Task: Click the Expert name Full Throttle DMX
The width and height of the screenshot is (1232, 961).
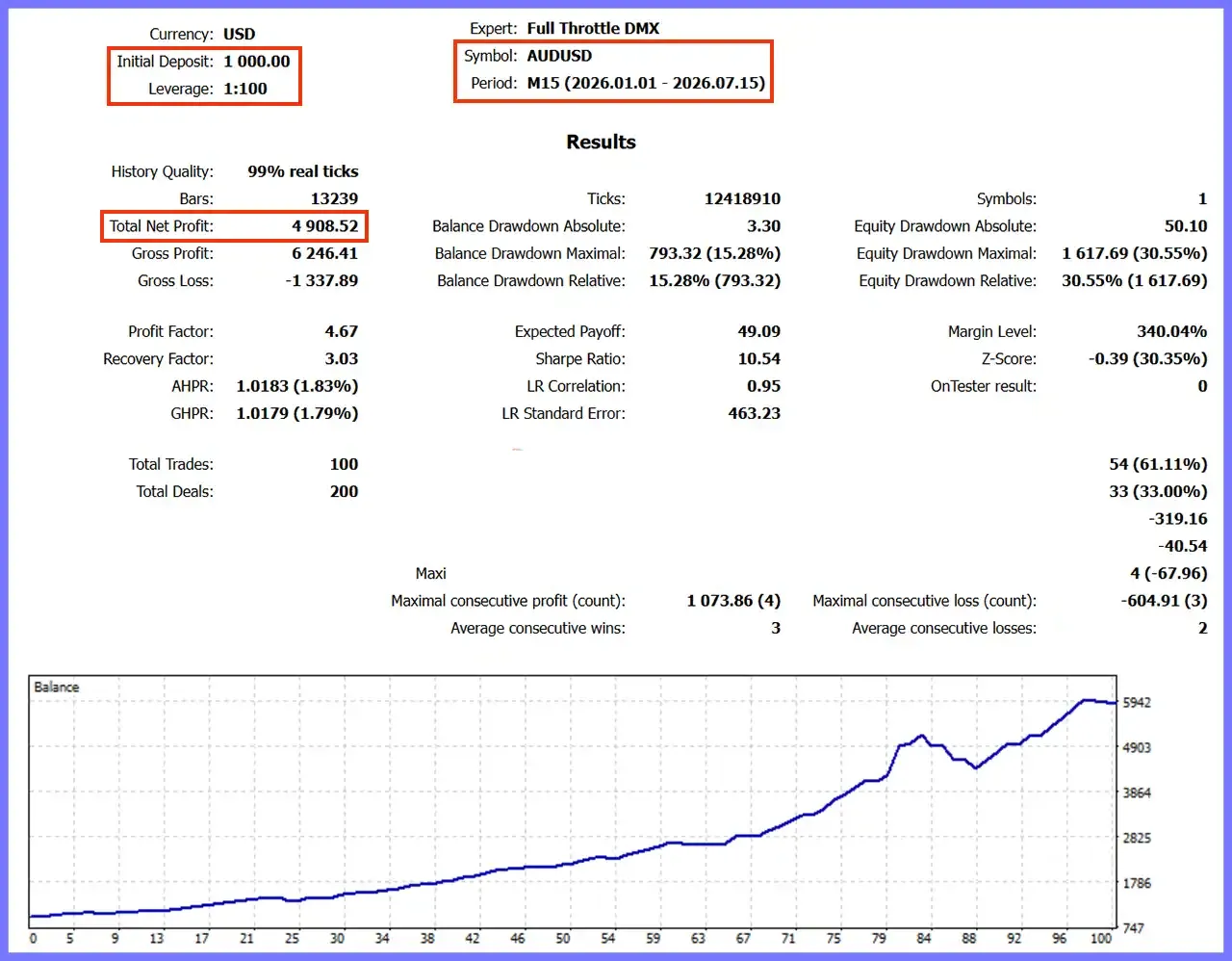Action: click(x=593, y=28)
